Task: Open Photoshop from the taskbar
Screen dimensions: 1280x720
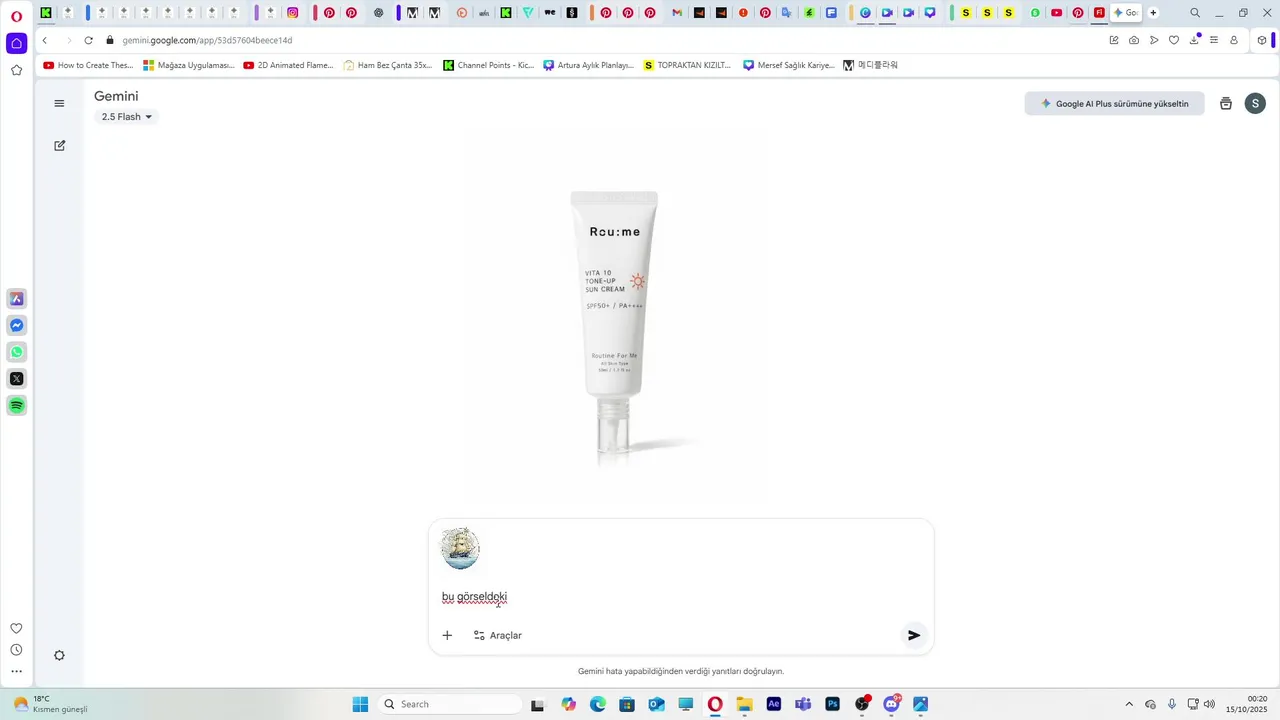Action: 832,704
